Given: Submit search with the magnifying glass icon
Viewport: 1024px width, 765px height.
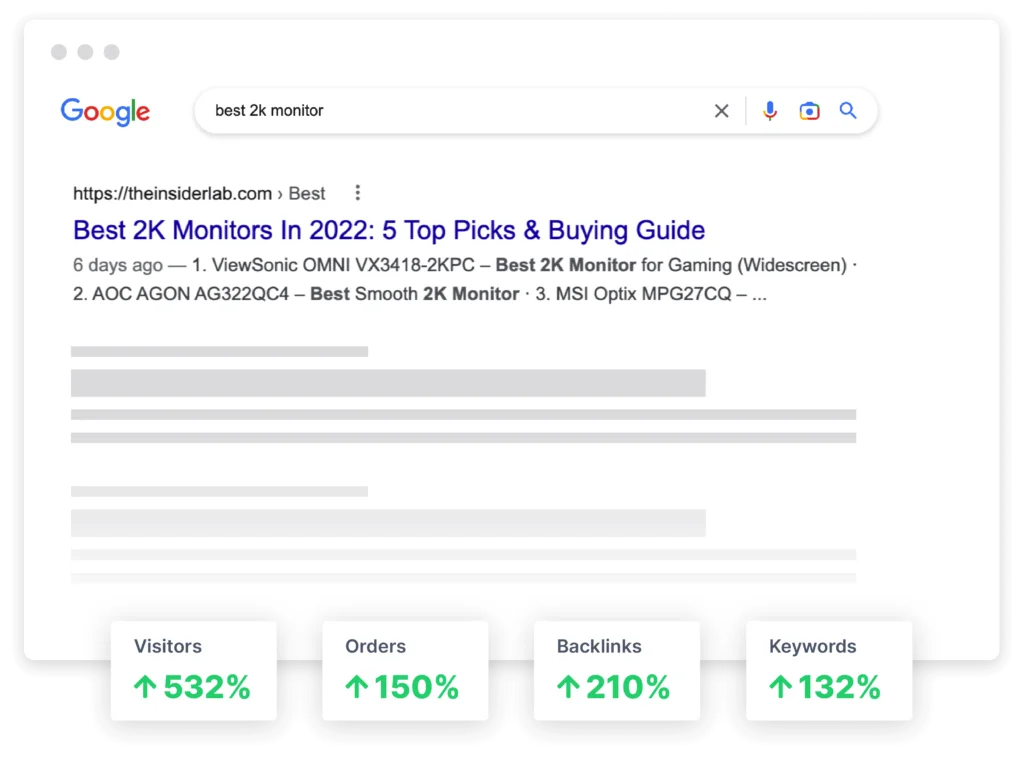Looking at the screenshot, I should [848, 110].
